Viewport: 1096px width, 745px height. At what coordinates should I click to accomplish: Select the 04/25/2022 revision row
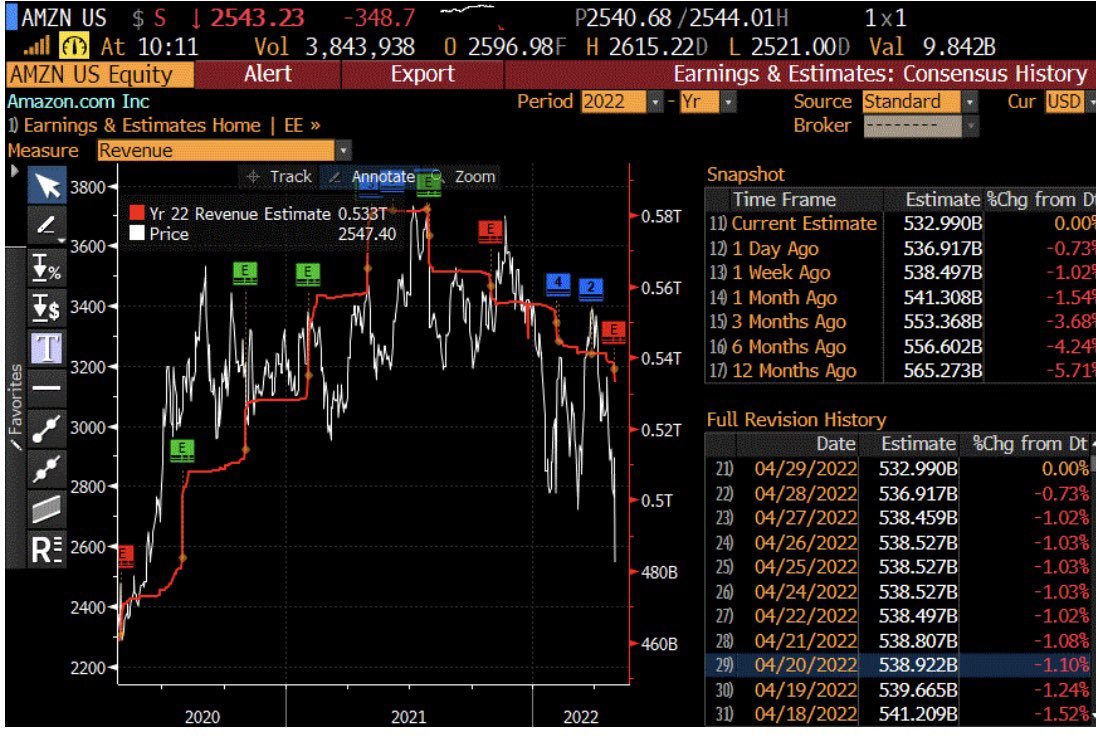click(897, 566)
